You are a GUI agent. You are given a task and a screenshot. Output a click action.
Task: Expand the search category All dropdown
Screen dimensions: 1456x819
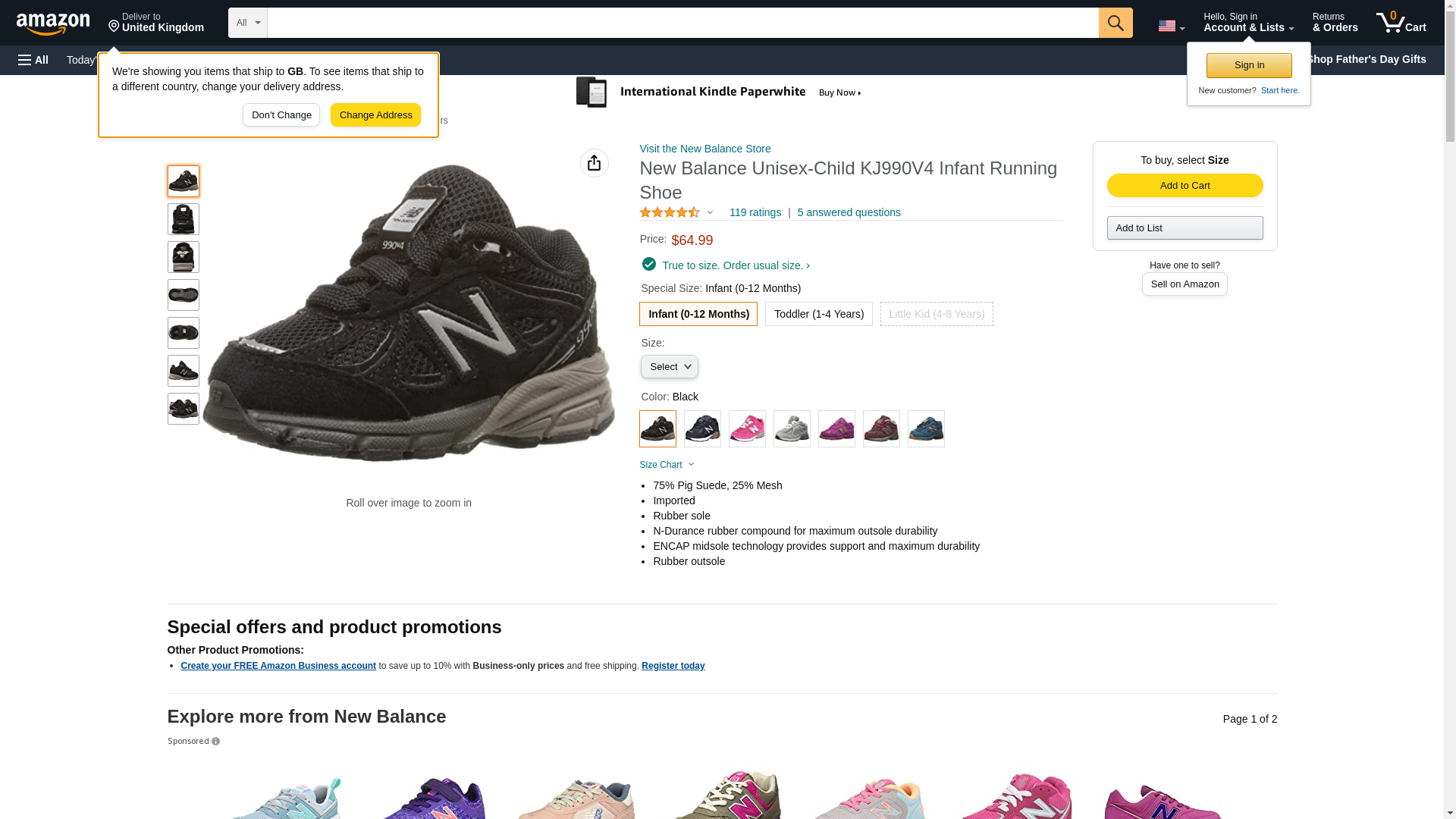tap(248, 23)
